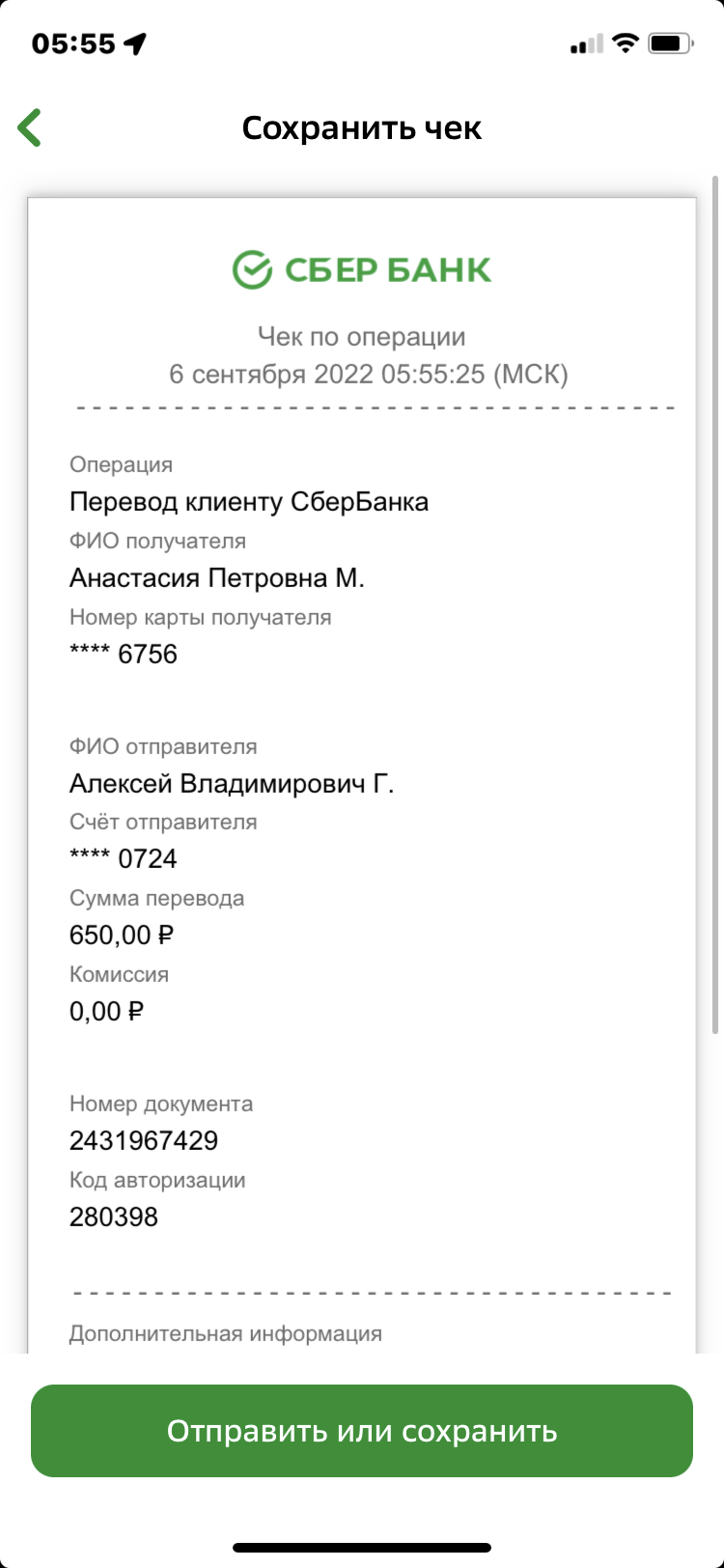Tap the Дополнительная информация section label
This screenshot has height=1568, width=724.
(226, 1333)
